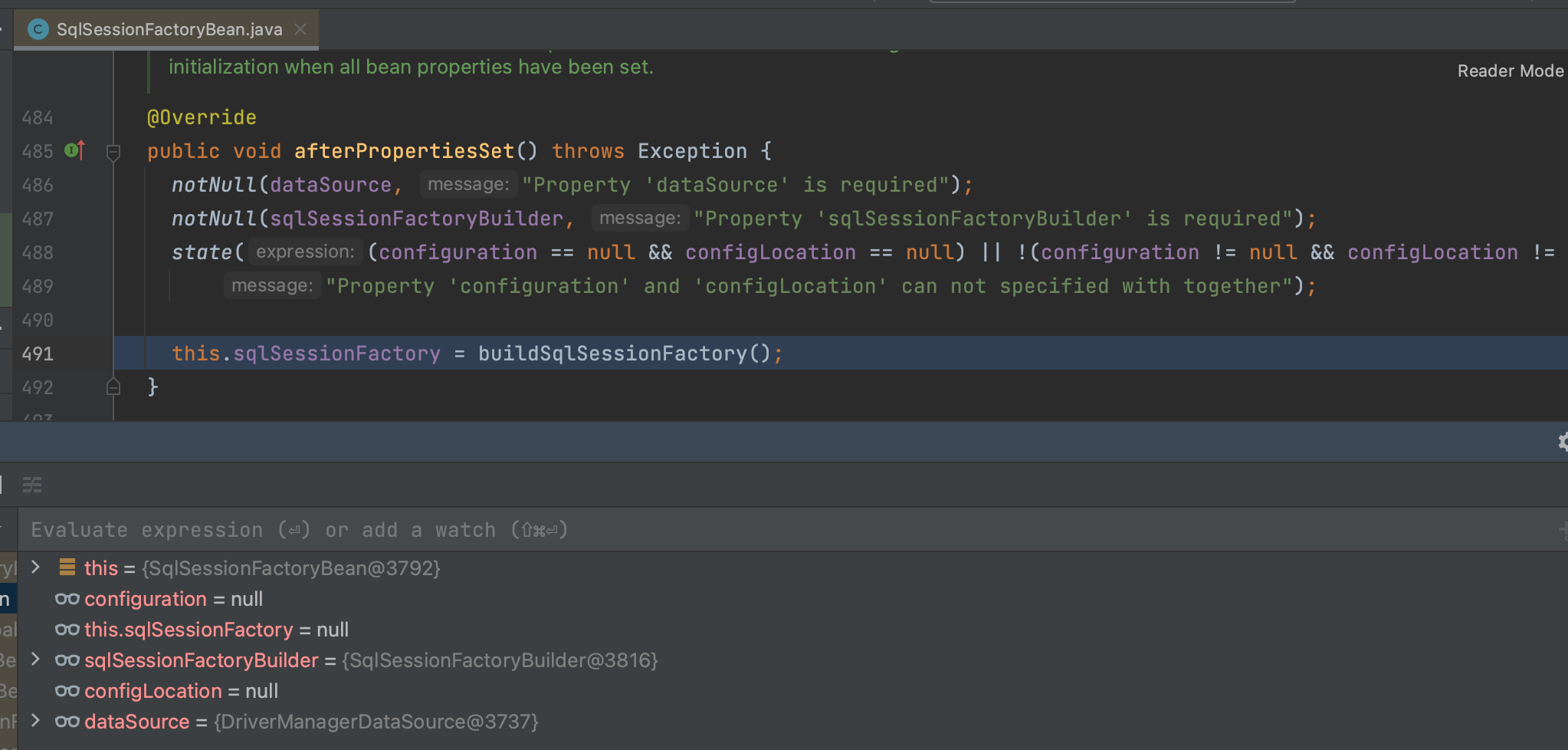Click the watch glasses icon beside configuration
This screenshot has height=750, width=1568.
pyautogui.click(x=67, y=599)
